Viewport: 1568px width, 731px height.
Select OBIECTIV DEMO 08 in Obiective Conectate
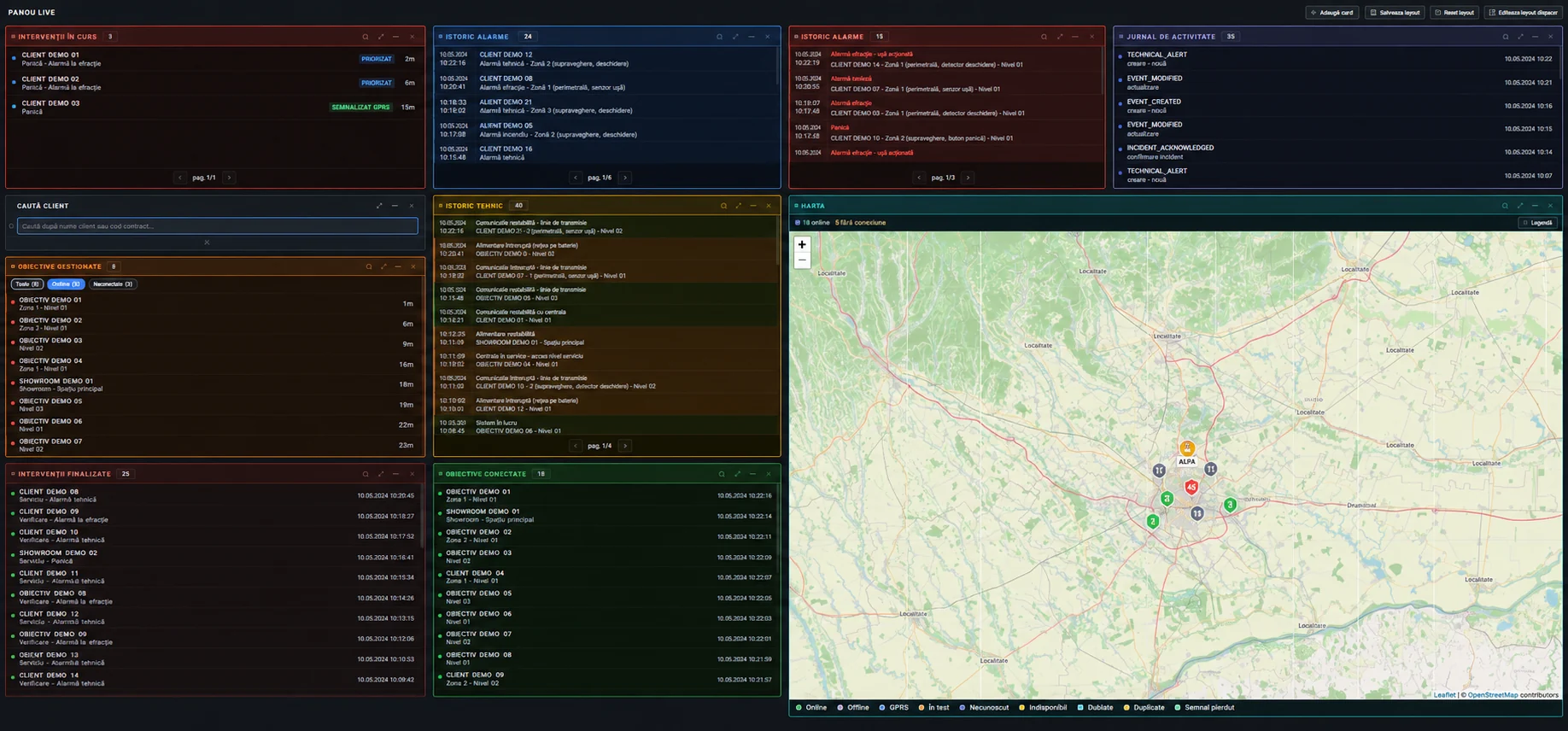coord(606,658)
